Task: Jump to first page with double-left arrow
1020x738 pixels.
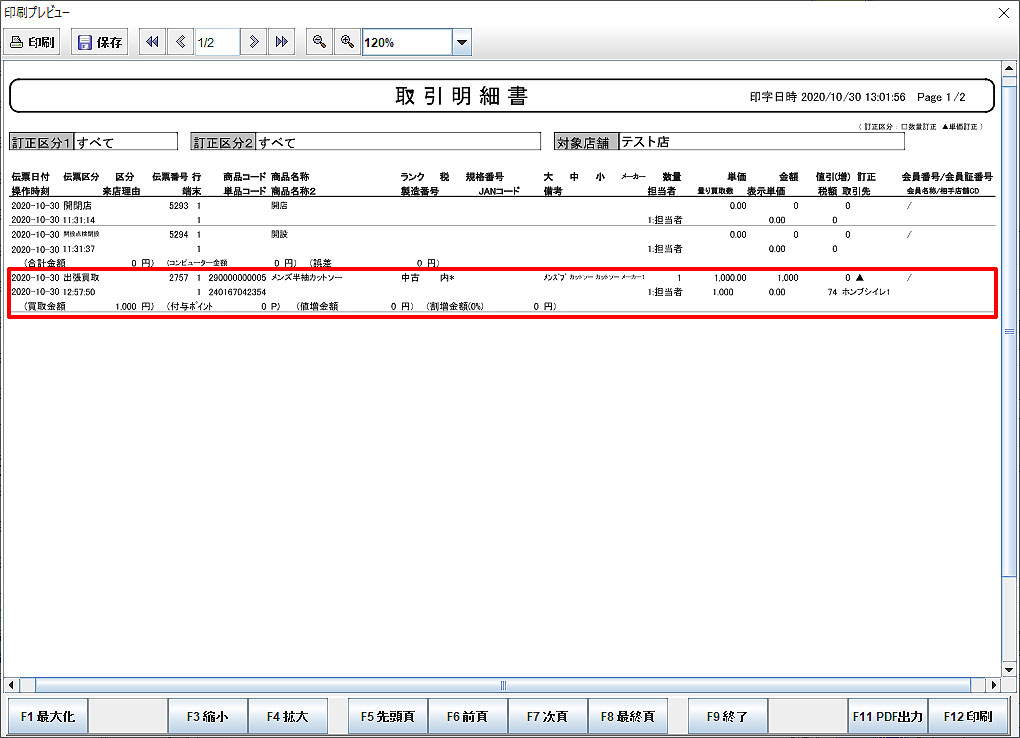Action: [x=152, y=42]
